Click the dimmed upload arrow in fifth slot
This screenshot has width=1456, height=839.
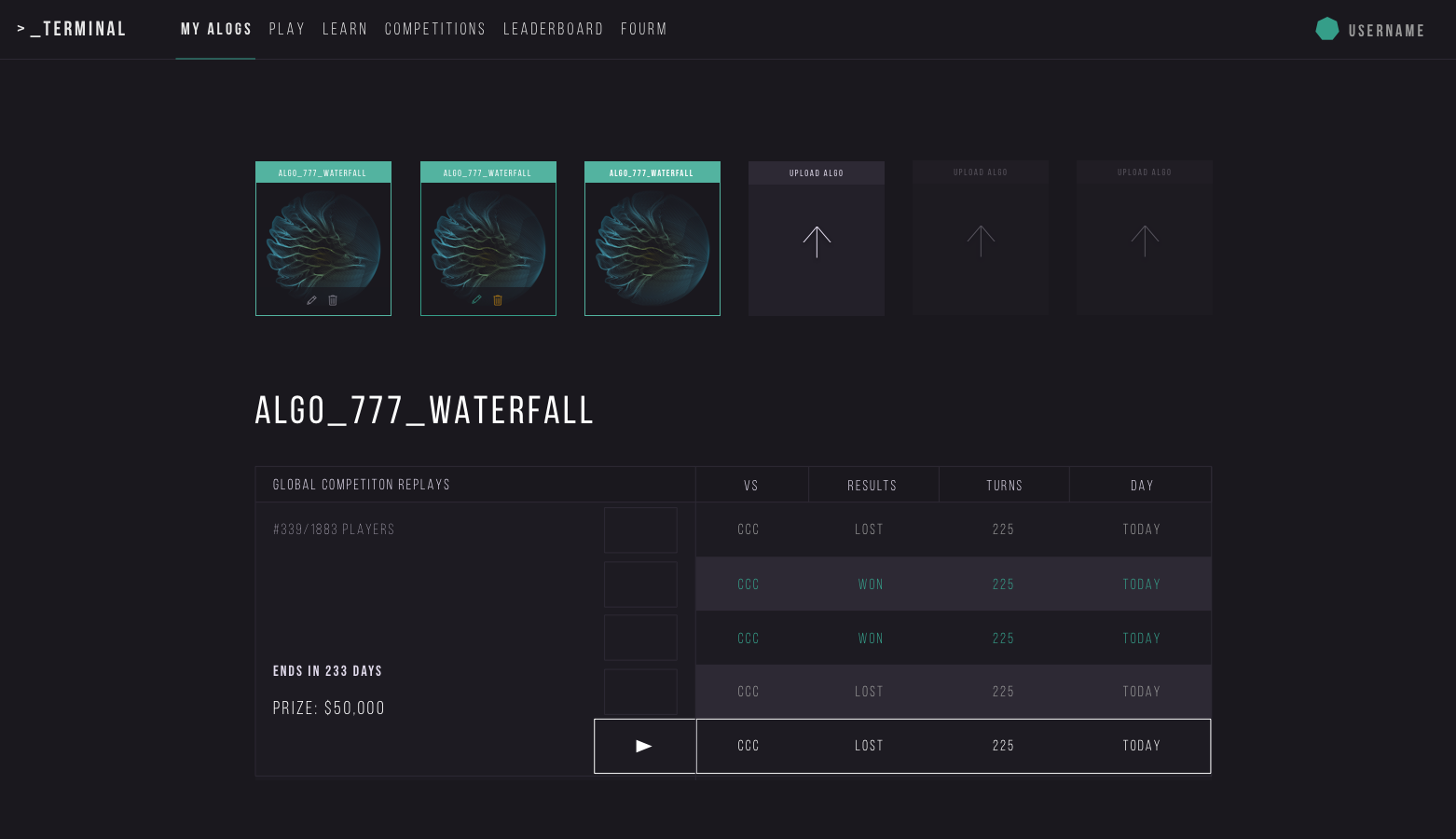point(981,241)
